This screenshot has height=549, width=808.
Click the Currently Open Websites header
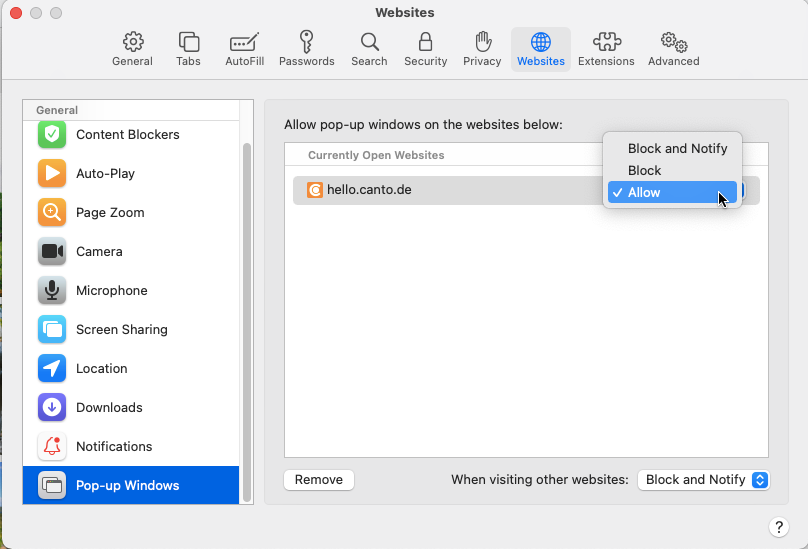click(x=376, y=155)
